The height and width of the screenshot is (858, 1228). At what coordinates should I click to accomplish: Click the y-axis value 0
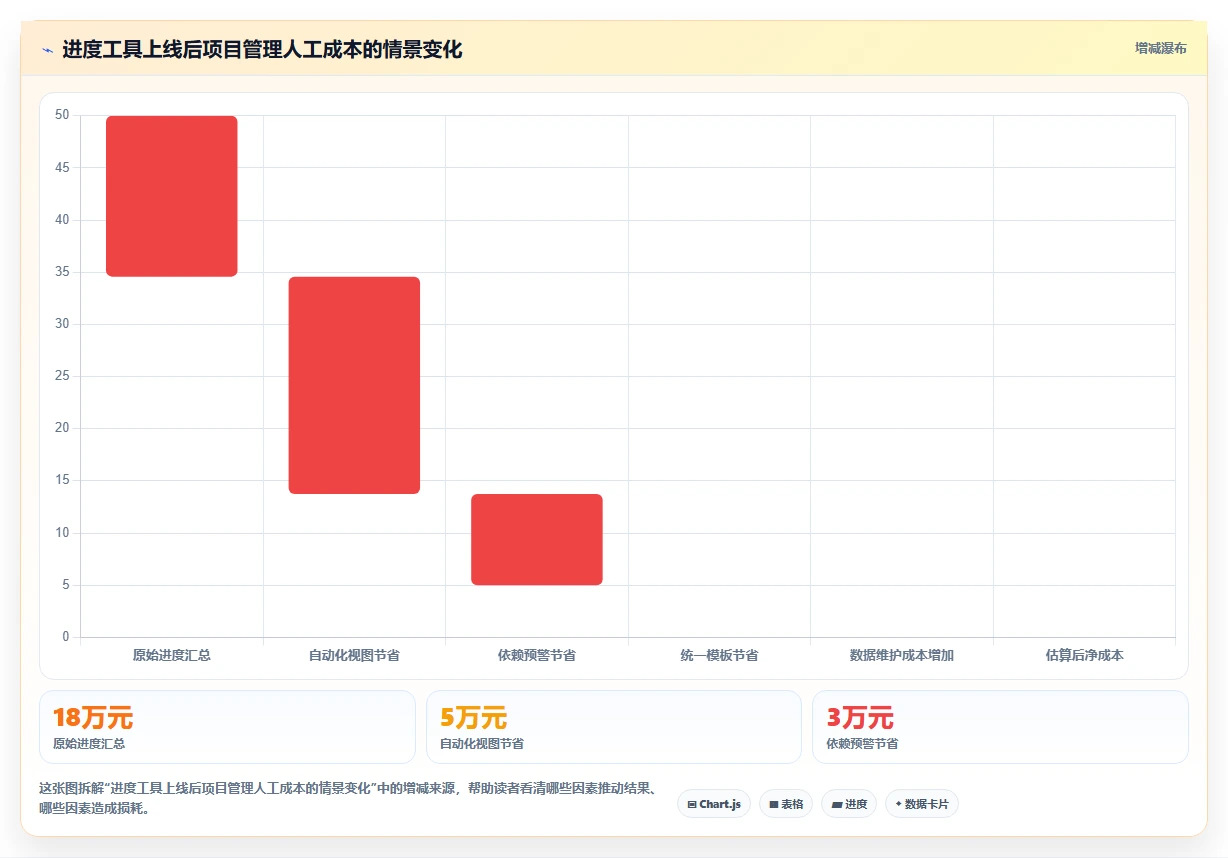coord(66,637)
